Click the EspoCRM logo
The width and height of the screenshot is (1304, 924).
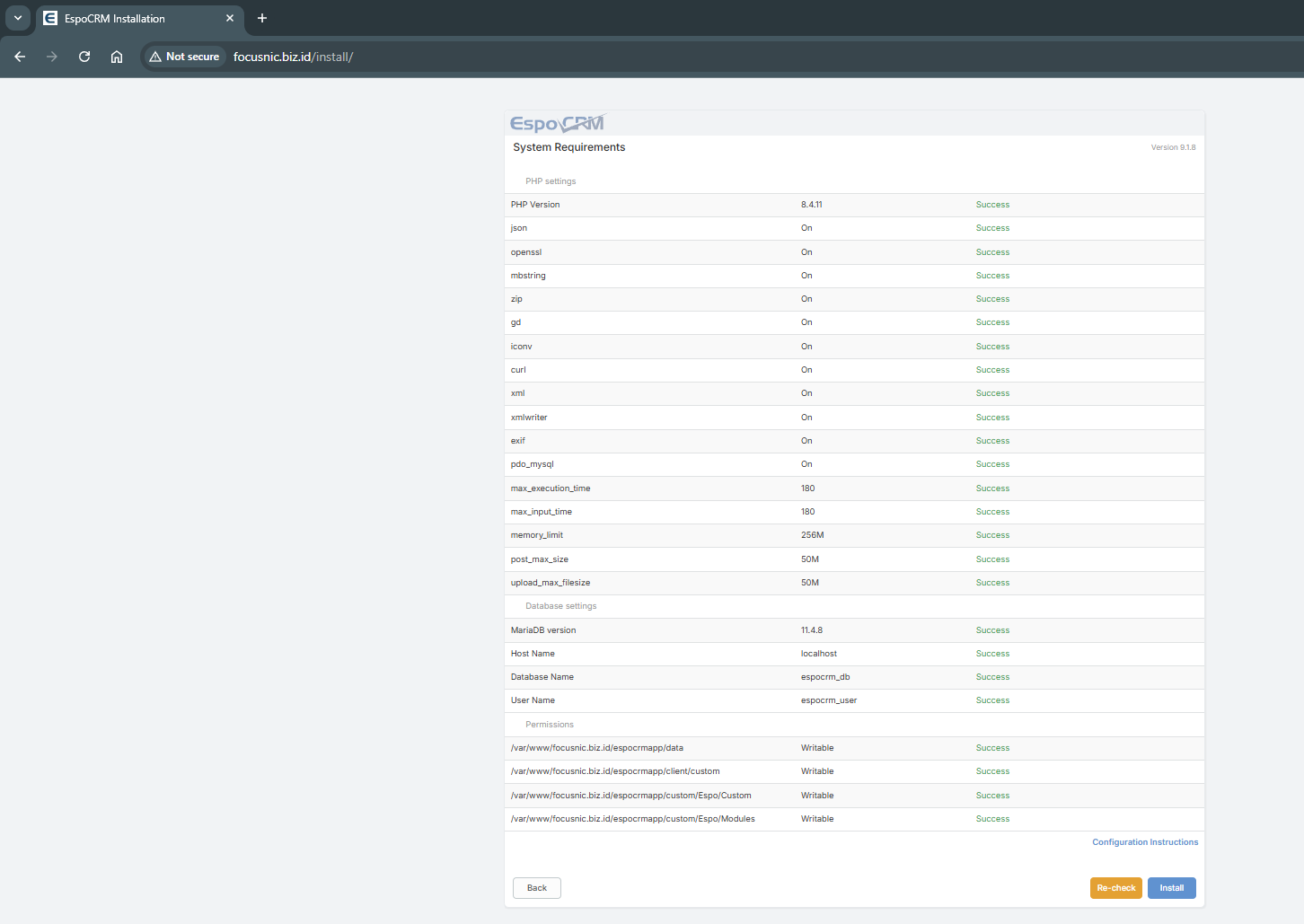click(x=557, y=124)
